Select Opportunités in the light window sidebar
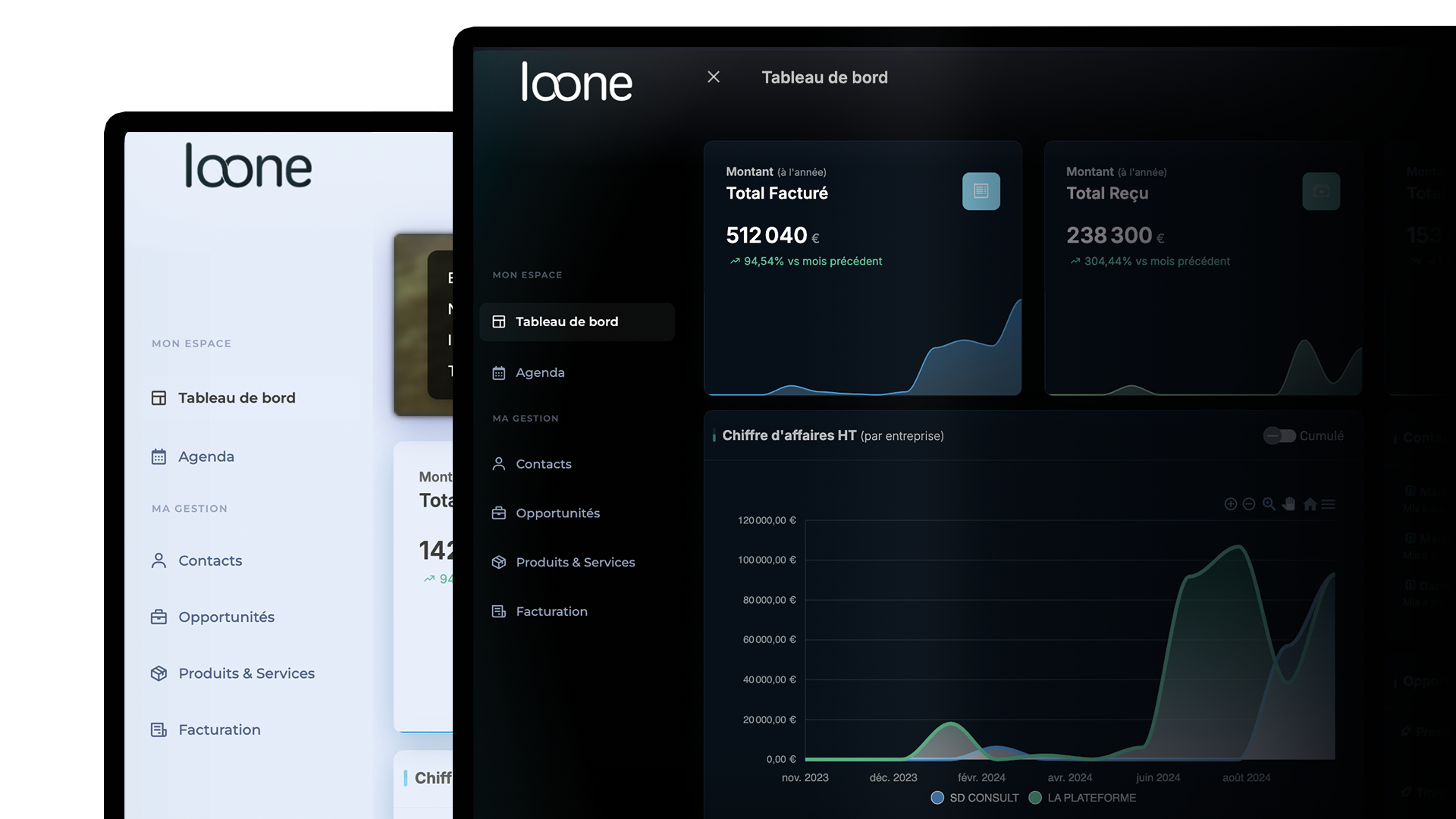Image resolution: width=1456 pixels, height=819 pixels. point(226,617)
